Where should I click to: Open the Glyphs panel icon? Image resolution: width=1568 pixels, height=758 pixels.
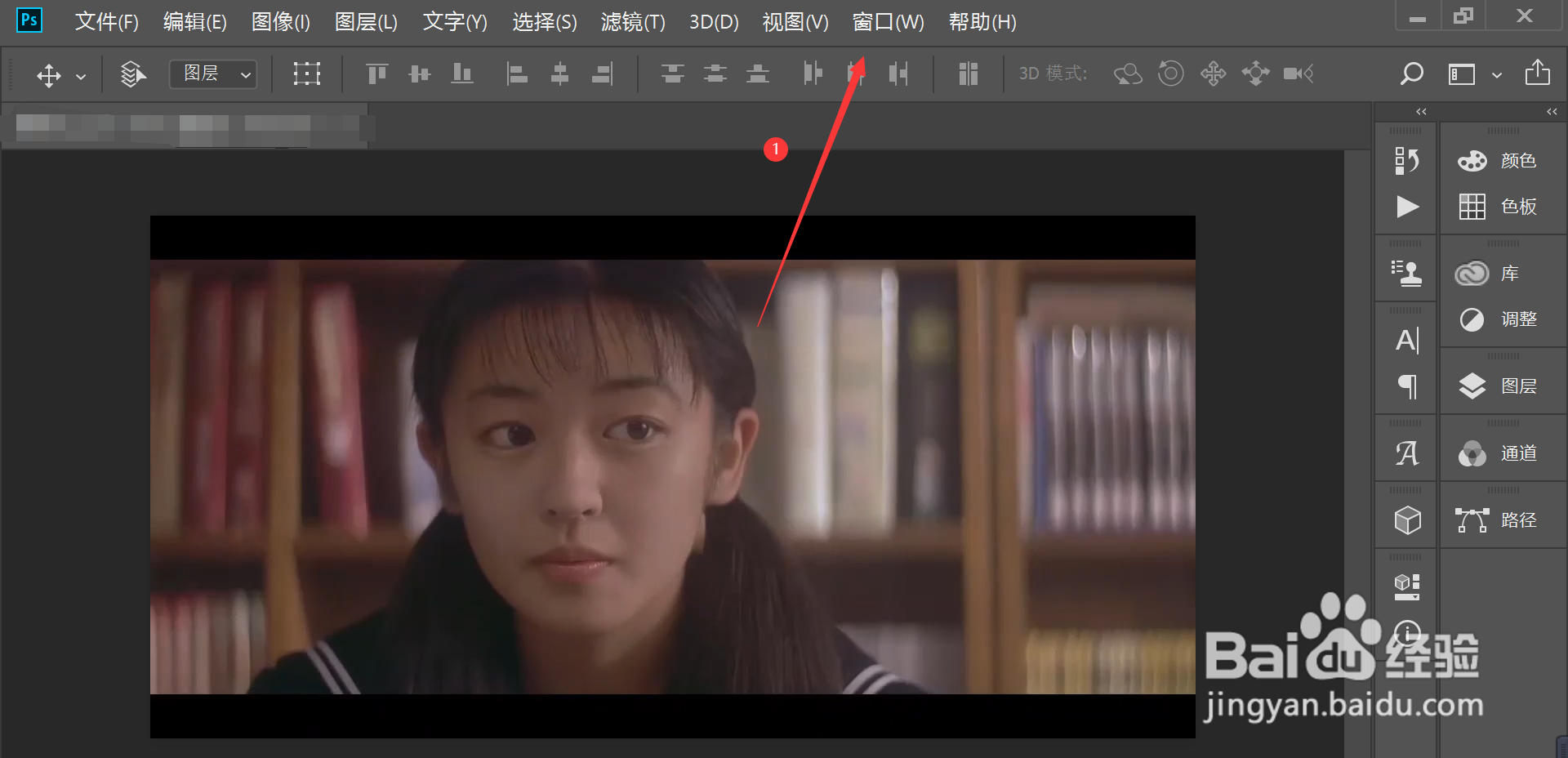(1406, 453)
